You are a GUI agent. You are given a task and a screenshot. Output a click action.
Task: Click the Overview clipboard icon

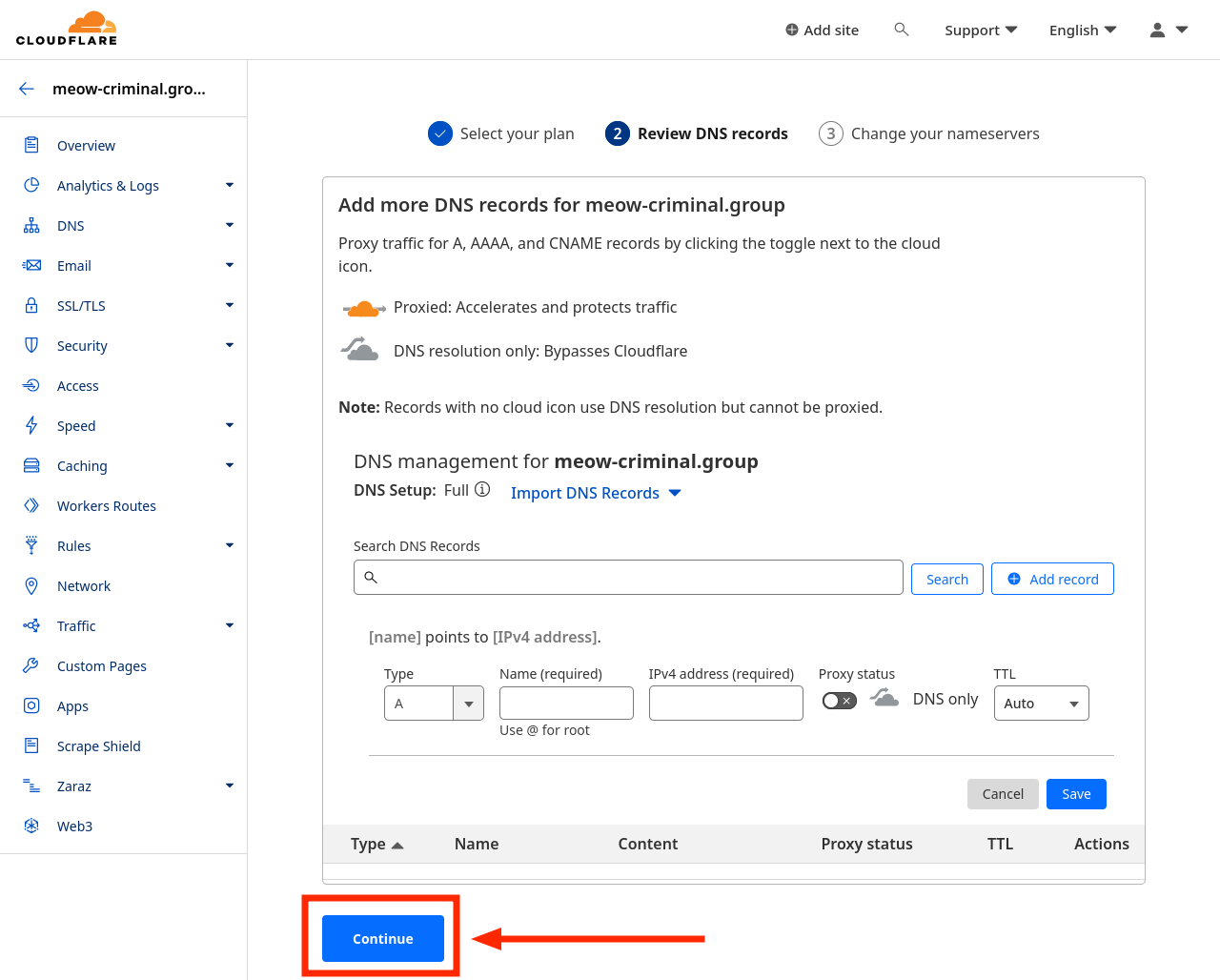point(31,145)
